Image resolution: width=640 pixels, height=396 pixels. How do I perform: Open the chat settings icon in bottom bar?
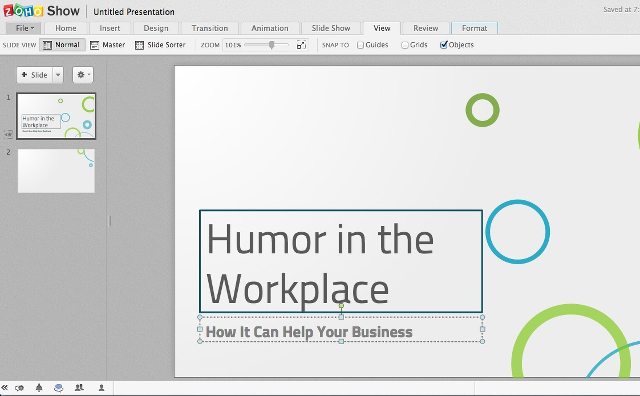[19, 388]
